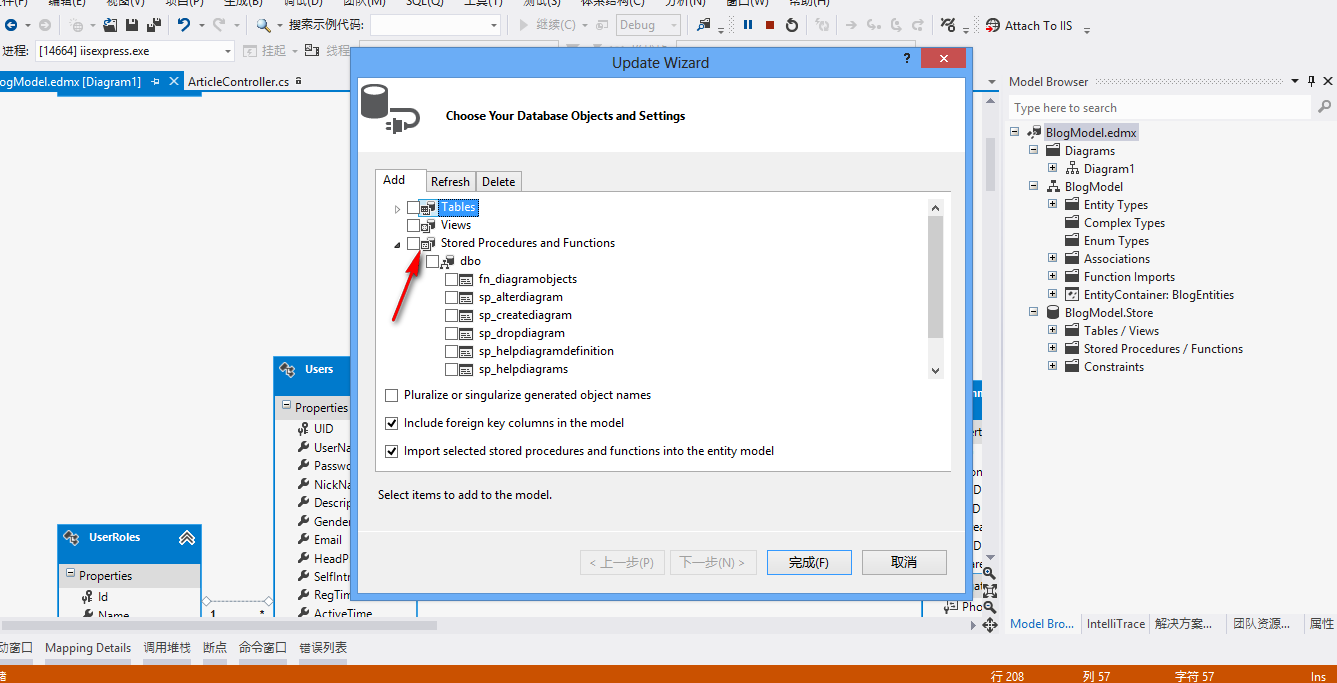
Task: Click the Update Wizard help question mark
Action: point(907,60)
